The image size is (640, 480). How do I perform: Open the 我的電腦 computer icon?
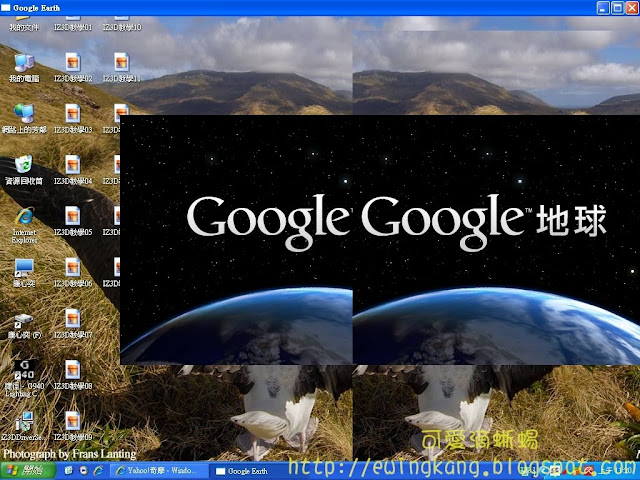tap(24, 68)
